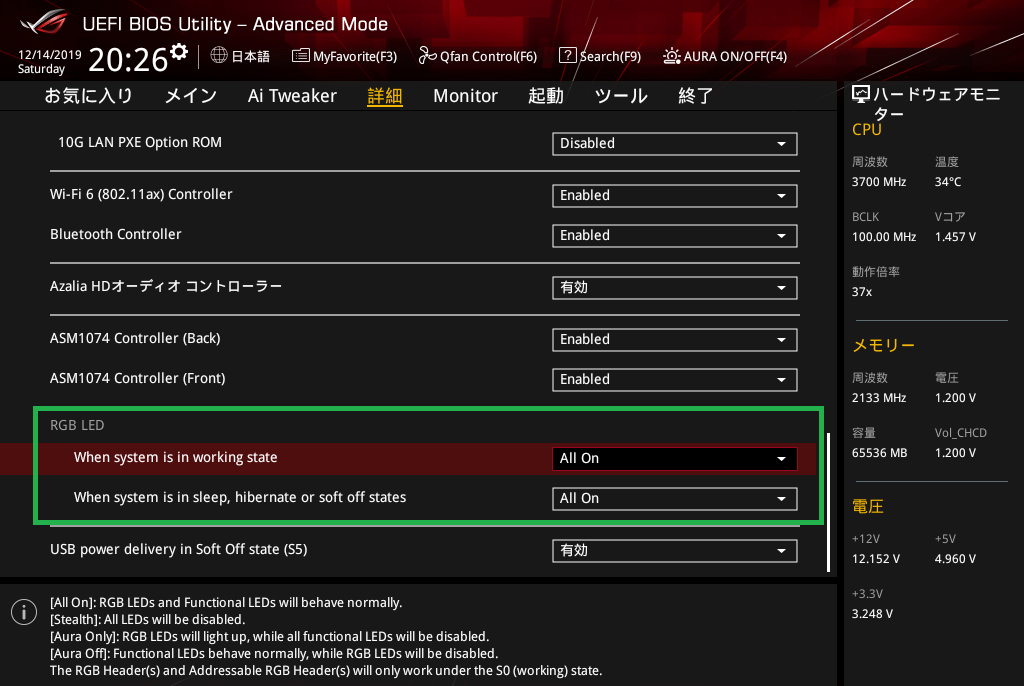Click the メモリー heading
Viewport: 1024px width, 686px height.
click(884, 346)
